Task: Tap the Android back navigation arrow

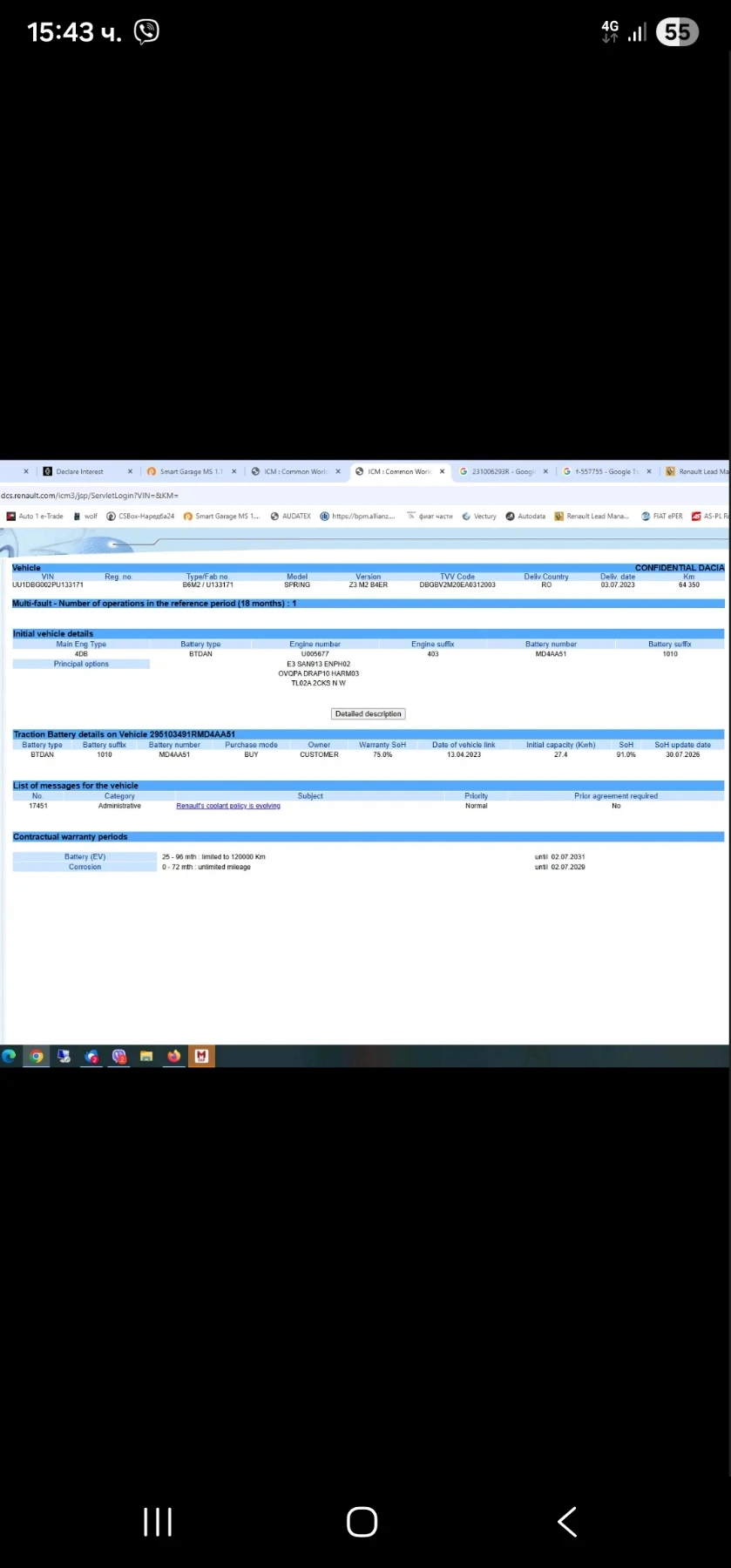Action: [567, 1522]
